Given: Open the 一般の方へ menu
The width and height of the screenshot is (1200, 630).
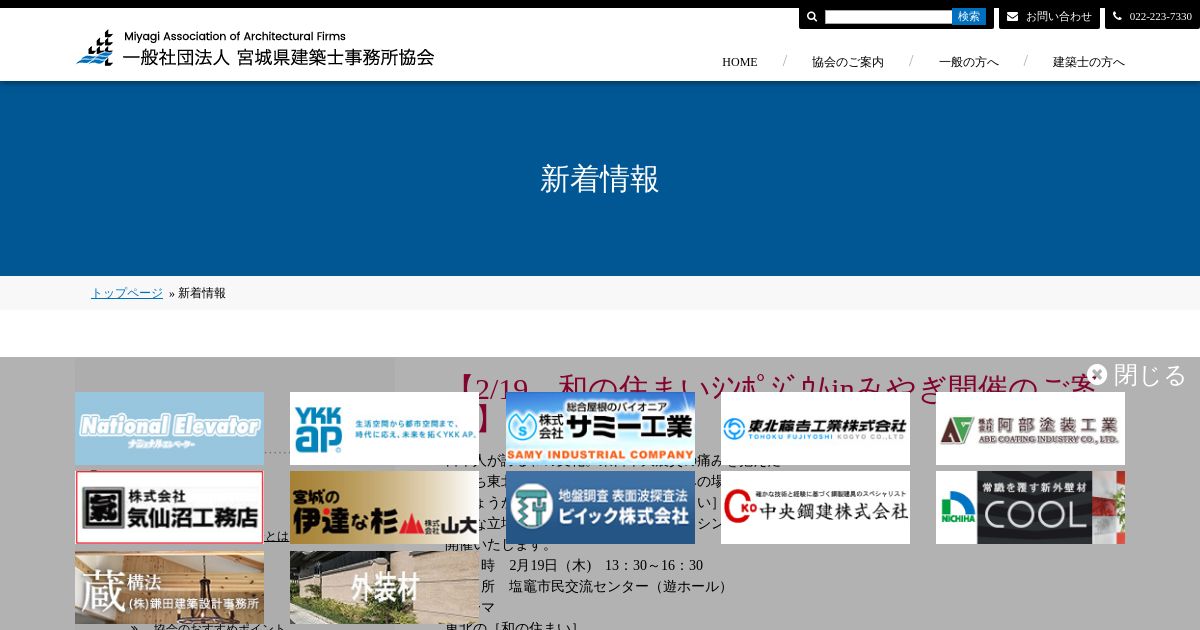Looking at the screenshot, I should click(x=968, y=62).
